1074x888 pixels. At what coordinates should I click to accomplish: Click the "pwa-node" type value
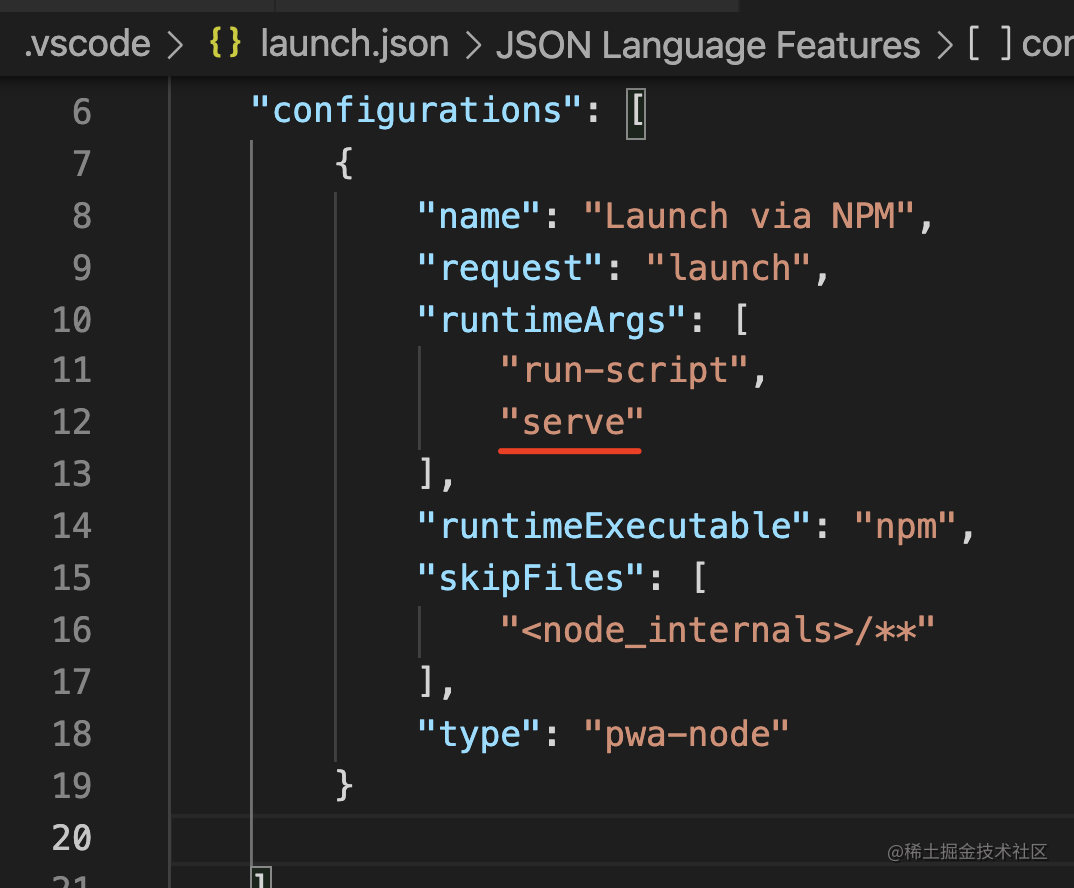coord(687,733)
